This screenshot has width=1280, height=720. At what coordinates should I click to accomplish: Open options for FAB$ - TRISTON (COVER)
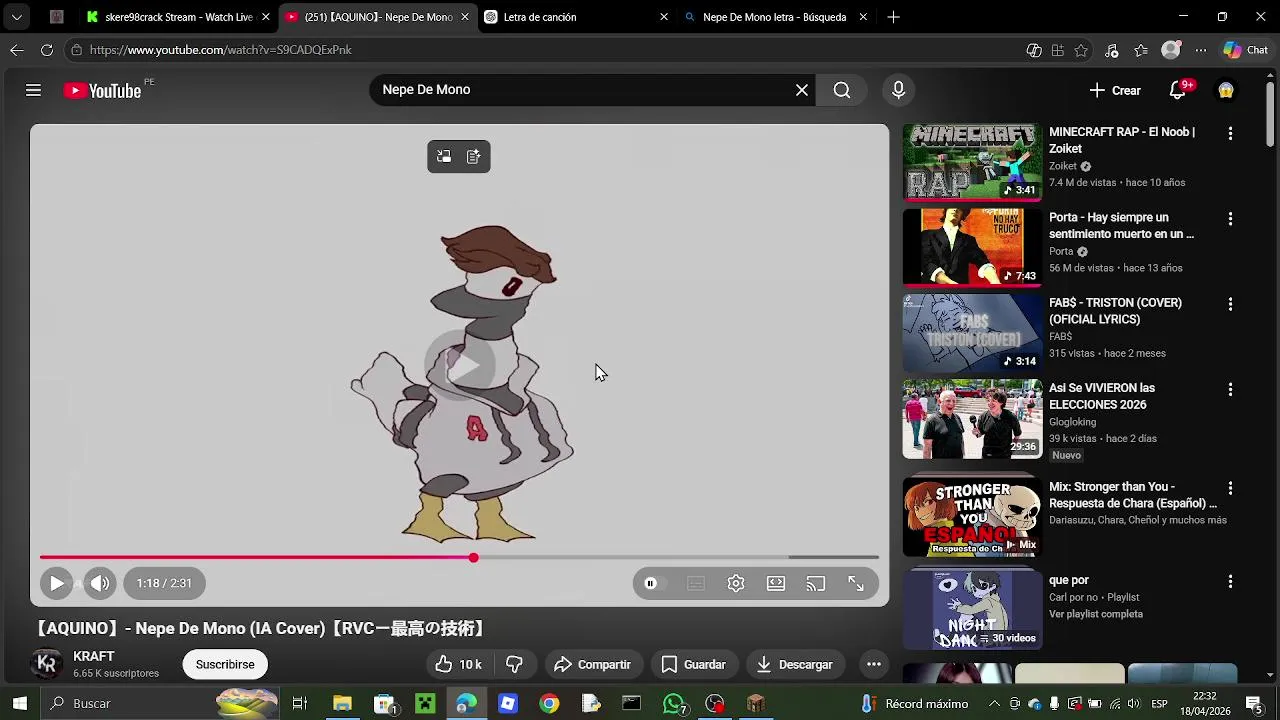coord(1230,304)
